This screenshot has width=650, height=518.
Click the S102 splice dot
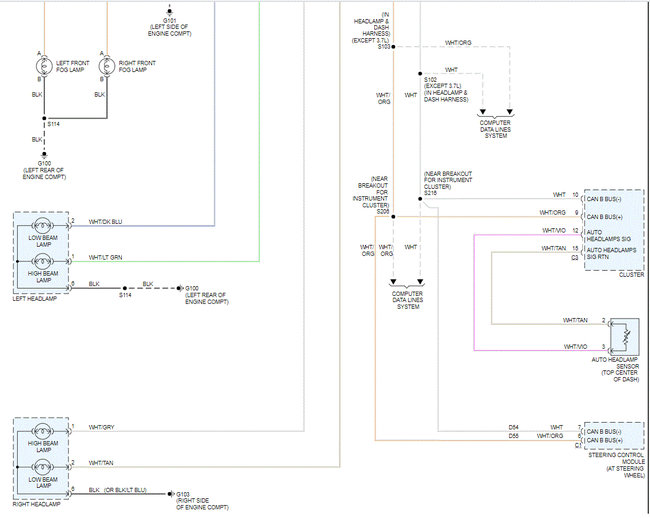coord(420,74)
